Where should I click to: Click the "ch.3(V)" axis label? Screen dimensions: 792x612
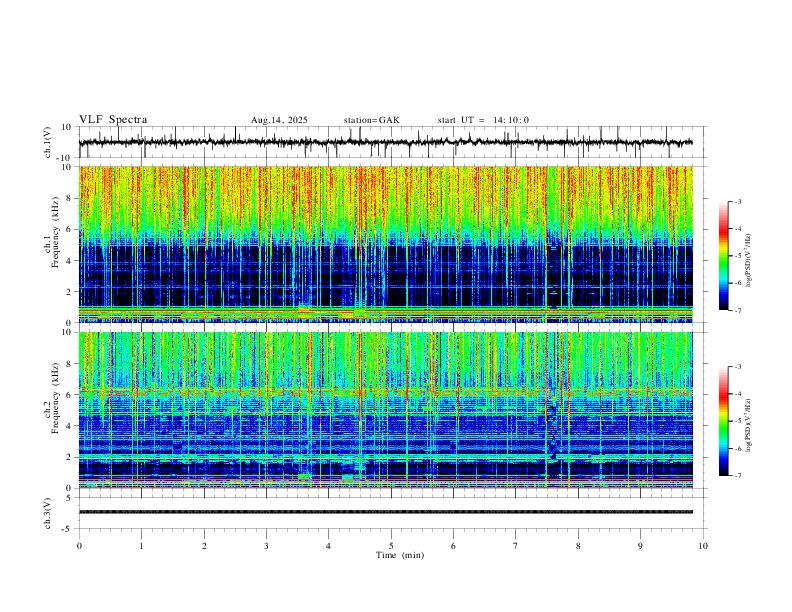(x=48, y=513)
